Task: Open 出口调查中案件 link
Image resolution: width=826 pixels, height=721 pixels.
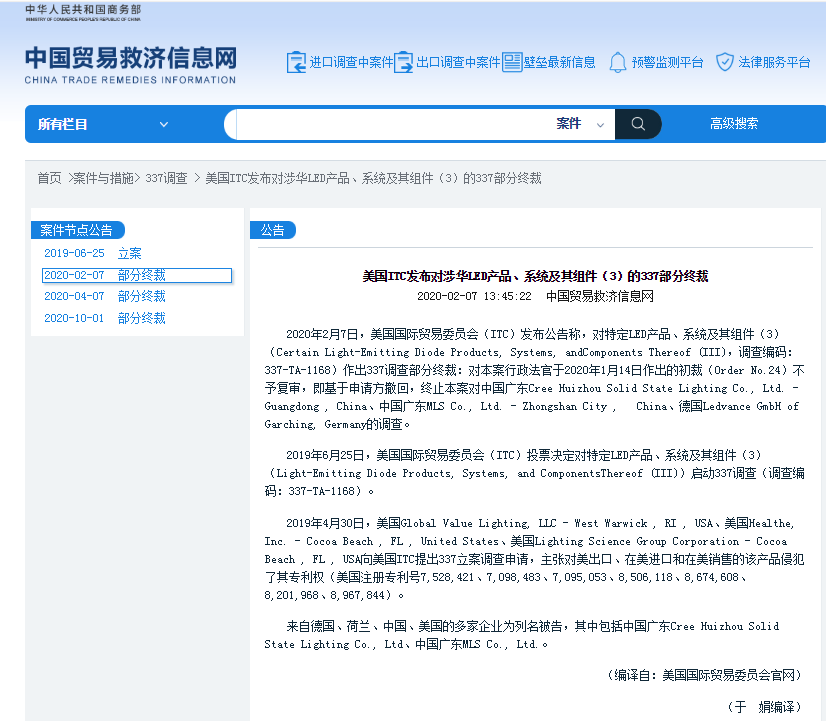Action: [x=458, y=63]
